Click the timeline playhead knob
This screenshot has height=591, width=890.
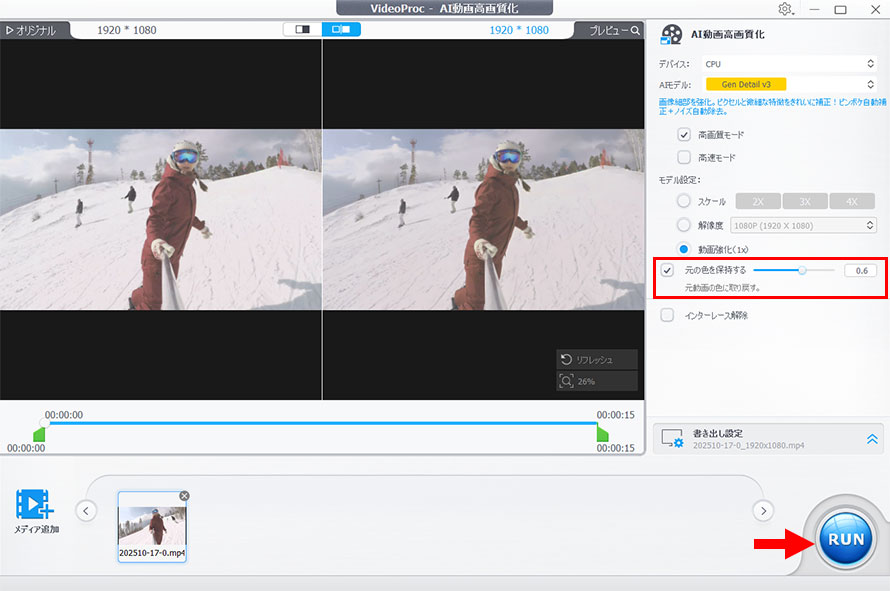(45, 423)
